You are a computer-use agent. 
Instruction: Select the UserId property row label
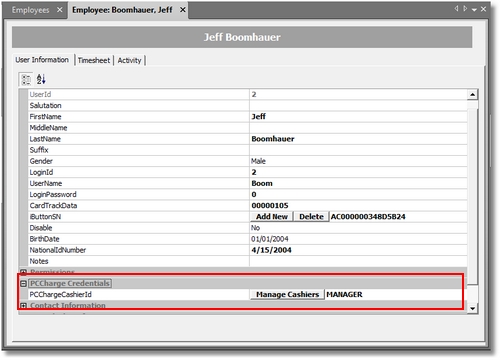click(x=40, y=94)
